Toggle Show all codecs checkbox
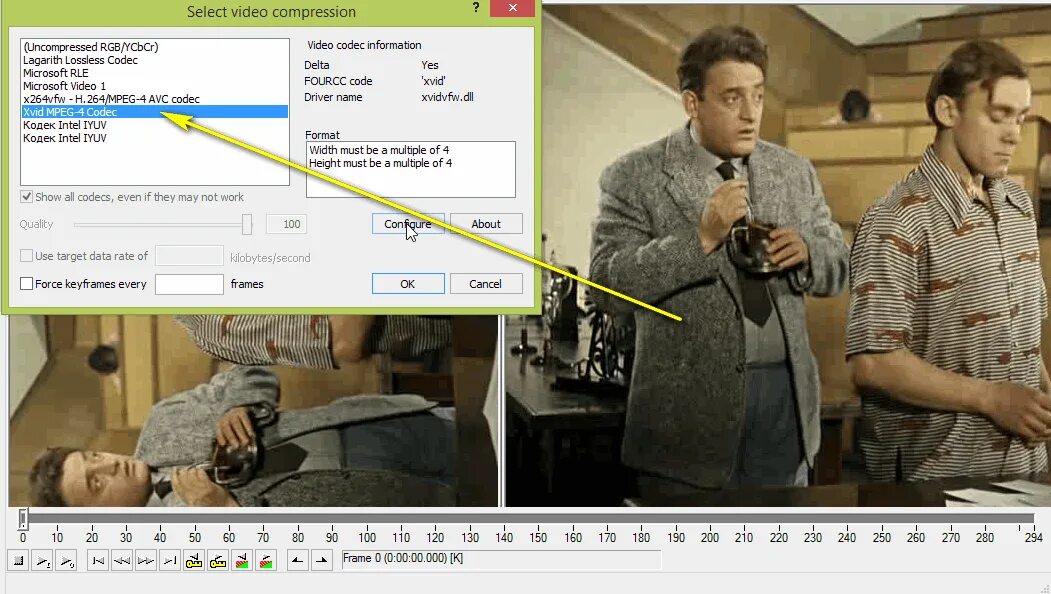The image size is (1051, 594). 26,196
